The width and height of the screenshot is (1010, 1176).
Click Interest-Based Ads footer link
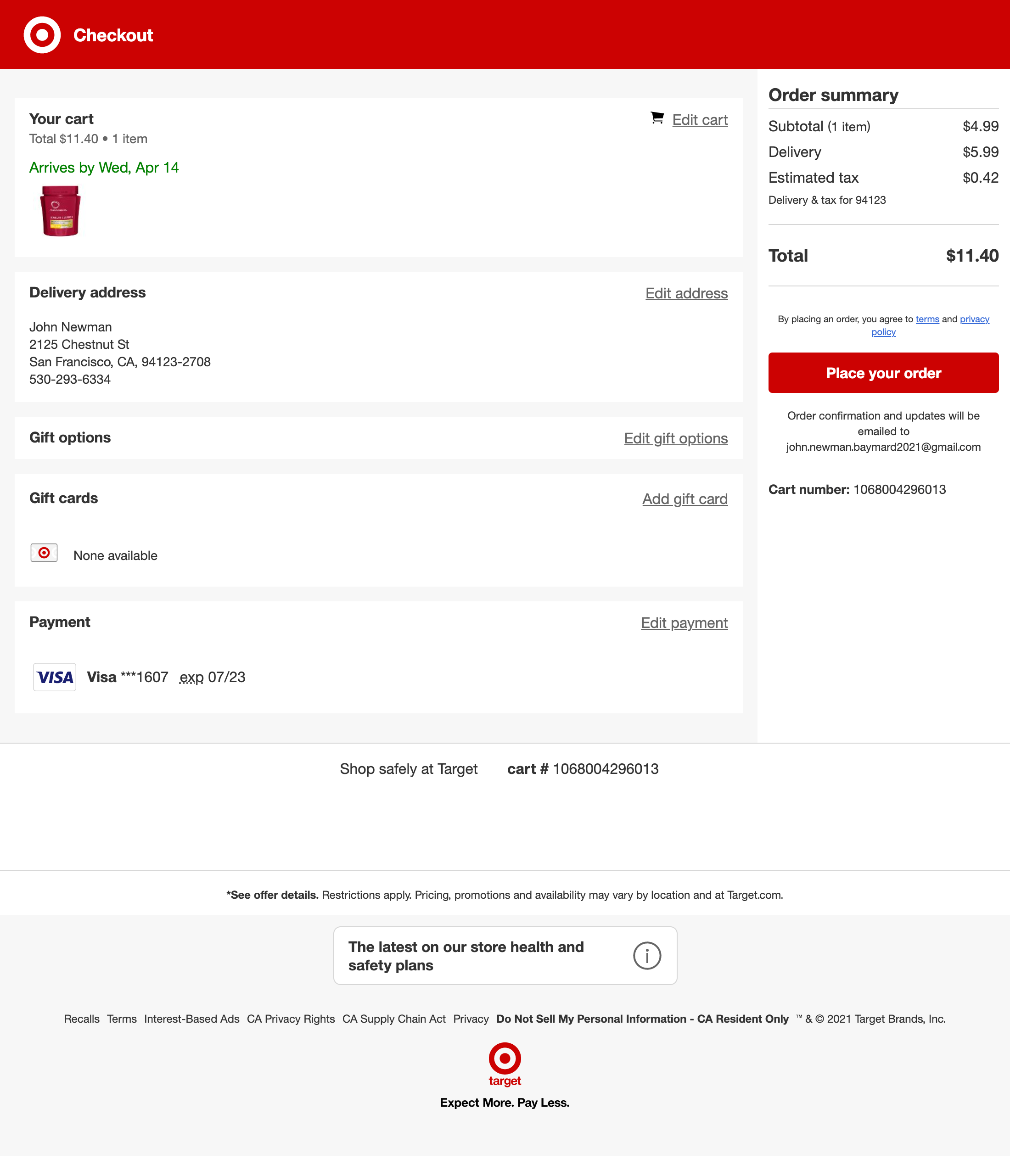pos(191,1019)
